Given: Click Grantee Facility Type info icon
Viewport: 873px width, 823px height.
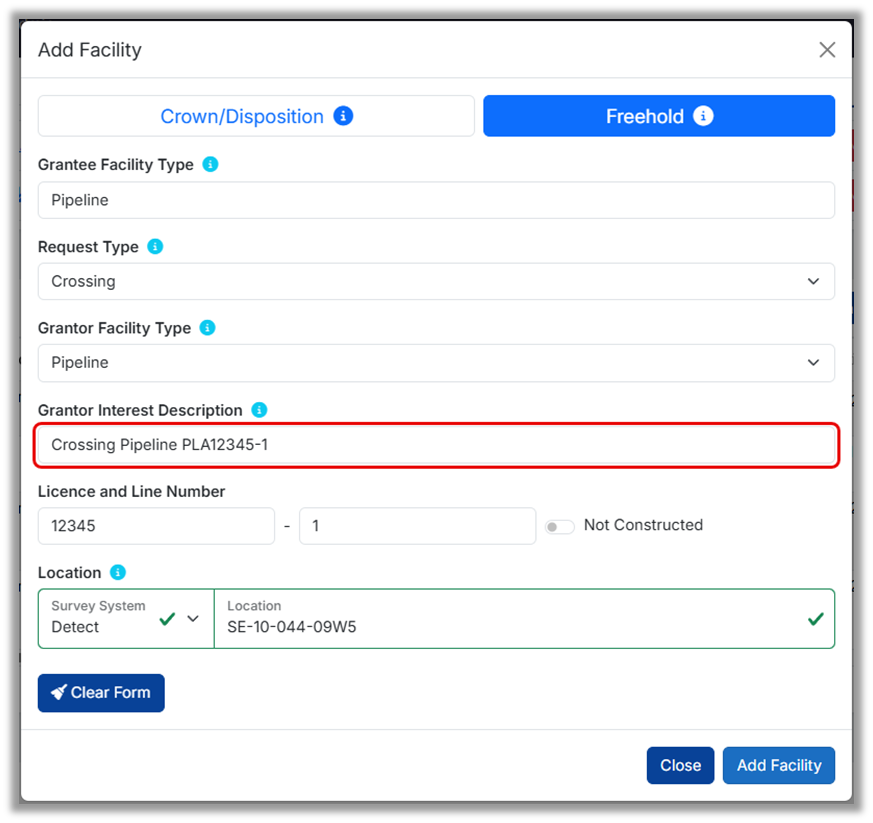Looking at the screenshot, I should point(210,164).
